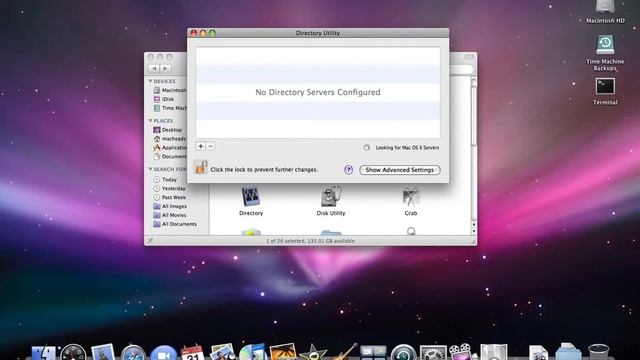
Task: Select the Directory app icon in Finder
Action: tap(251, 197)
